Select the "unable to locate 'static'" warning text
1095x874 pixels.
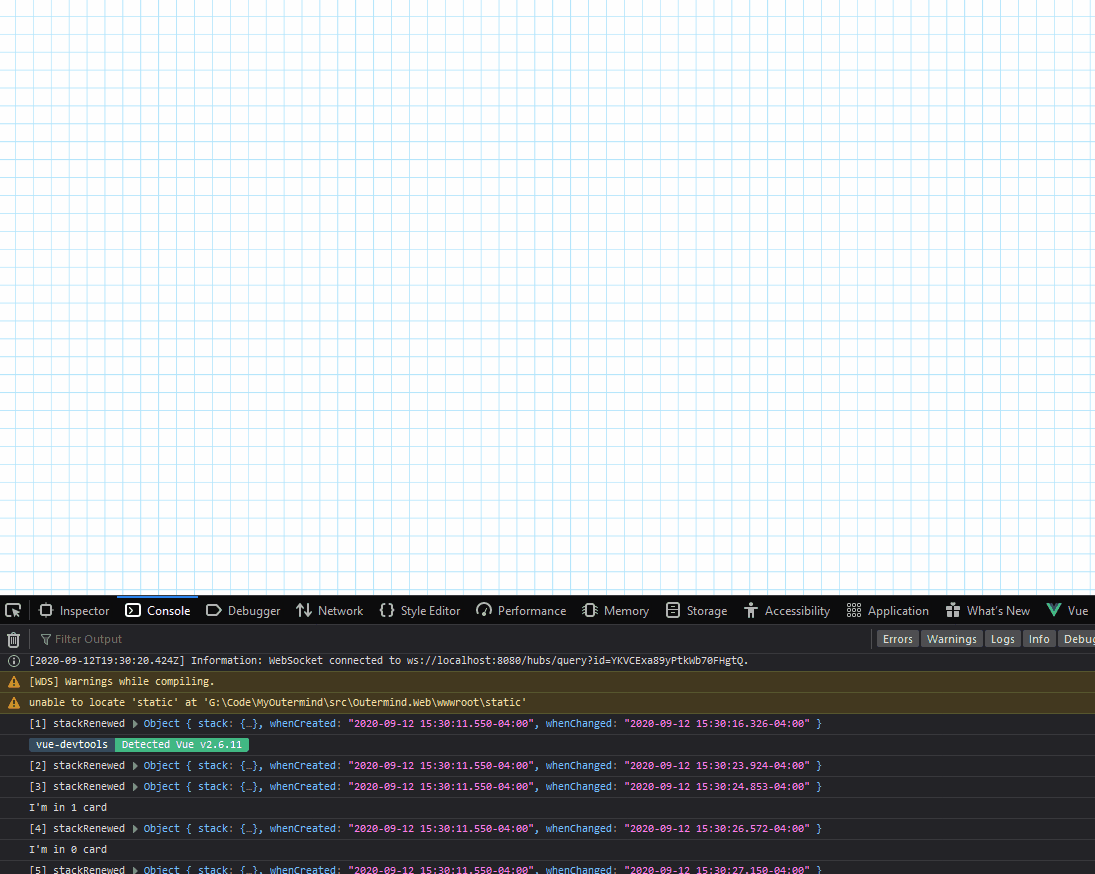click(x=277, y=703)
